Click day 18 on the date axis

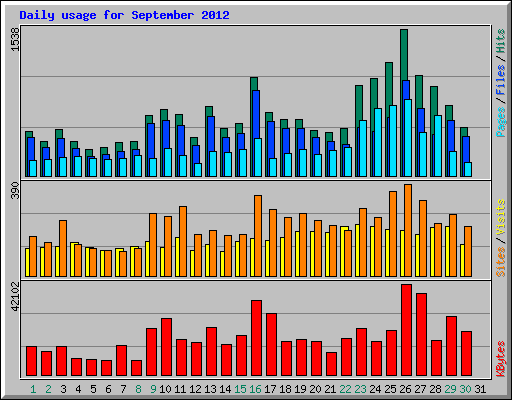click(x=285, y=389)
